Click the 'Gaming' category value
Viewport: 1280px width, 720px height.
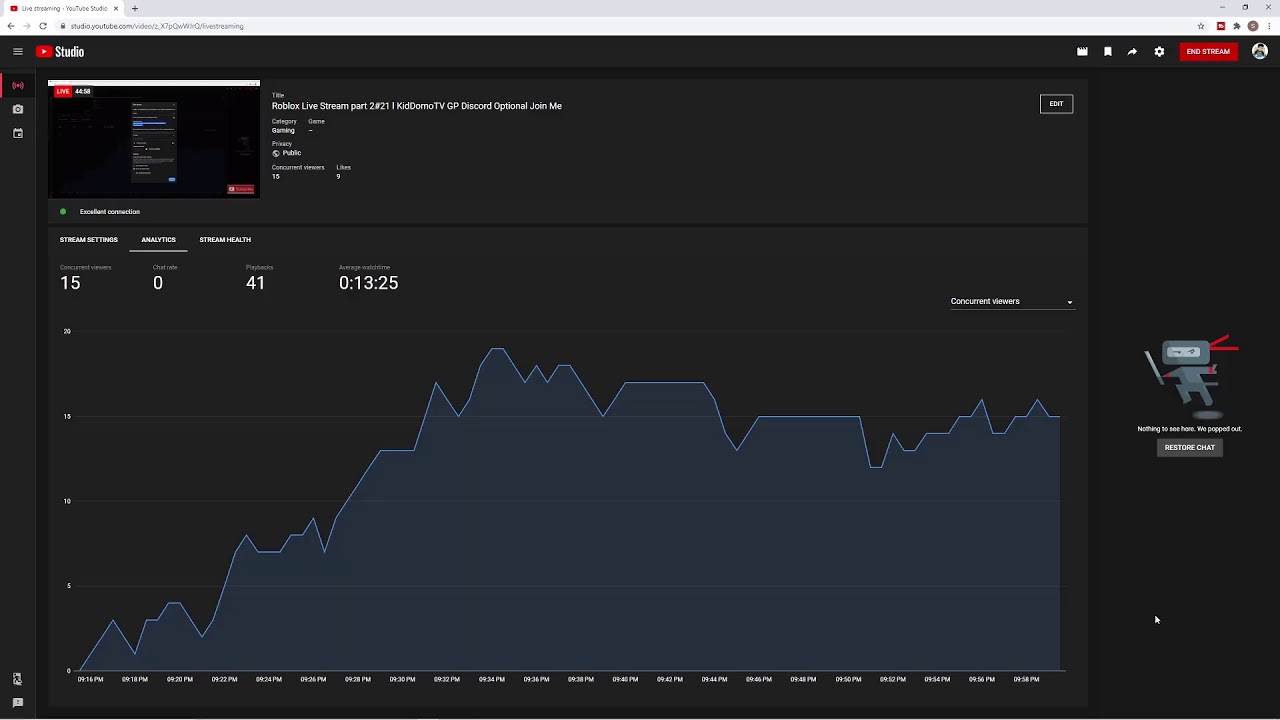283,131
